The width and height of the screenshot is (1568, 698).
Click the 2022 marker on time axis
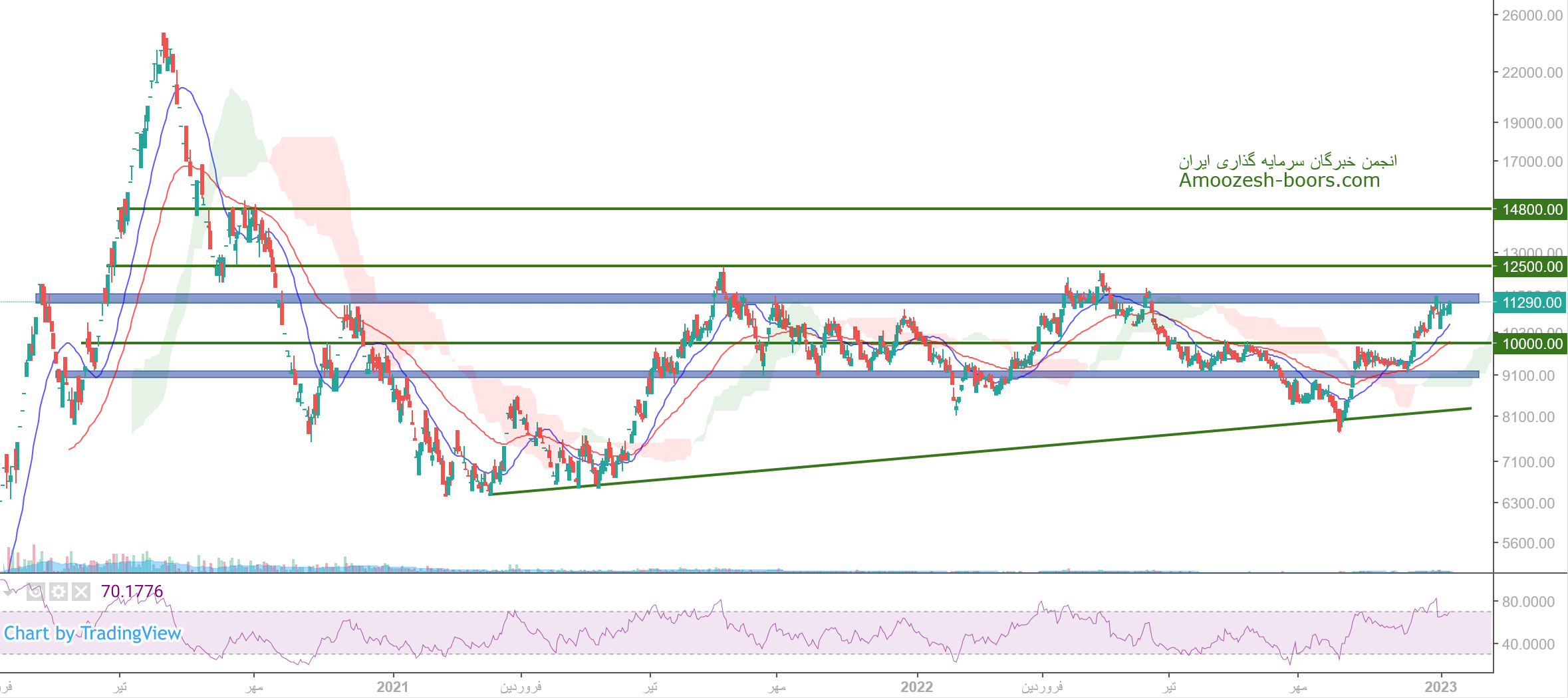(916, 687)
